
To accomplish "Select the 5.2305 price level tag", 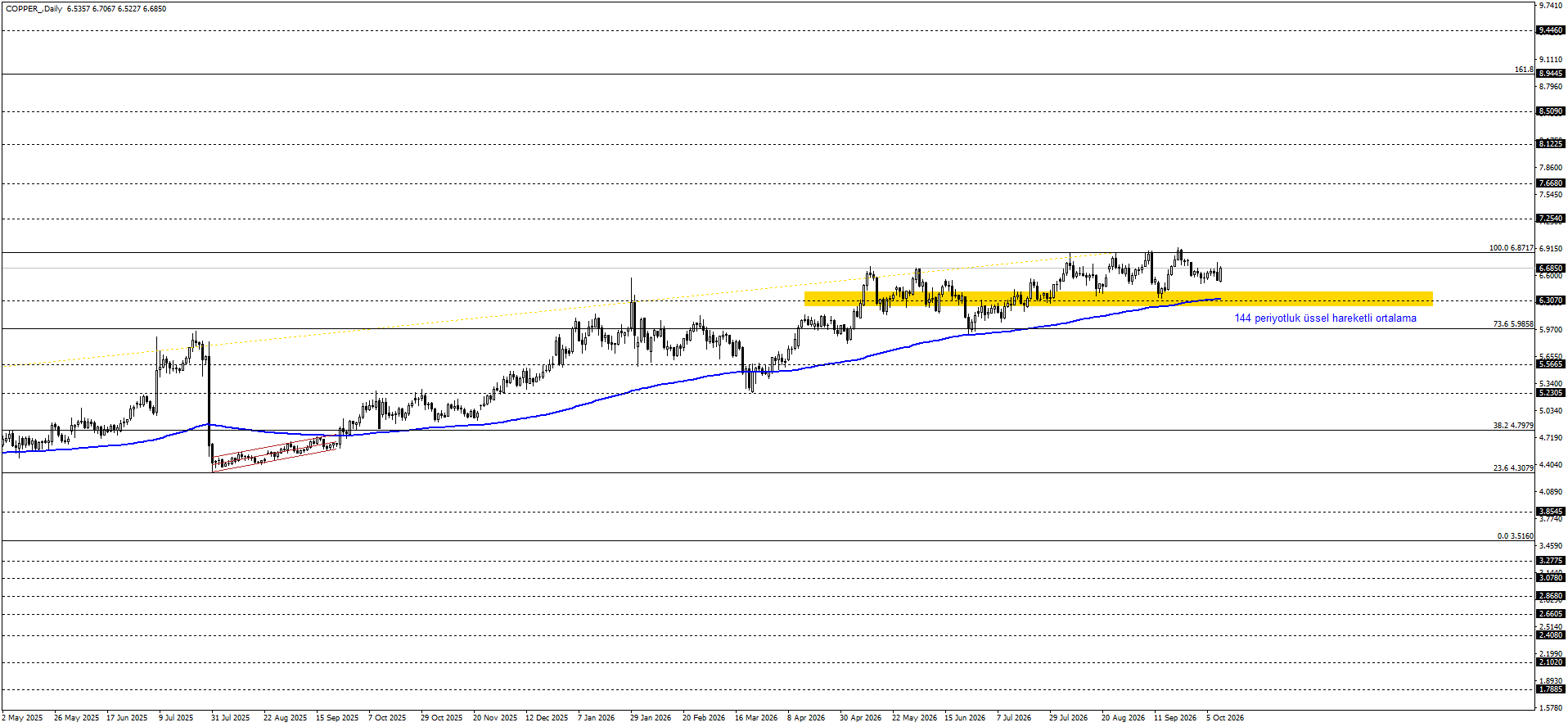I will coord(1551,393).
